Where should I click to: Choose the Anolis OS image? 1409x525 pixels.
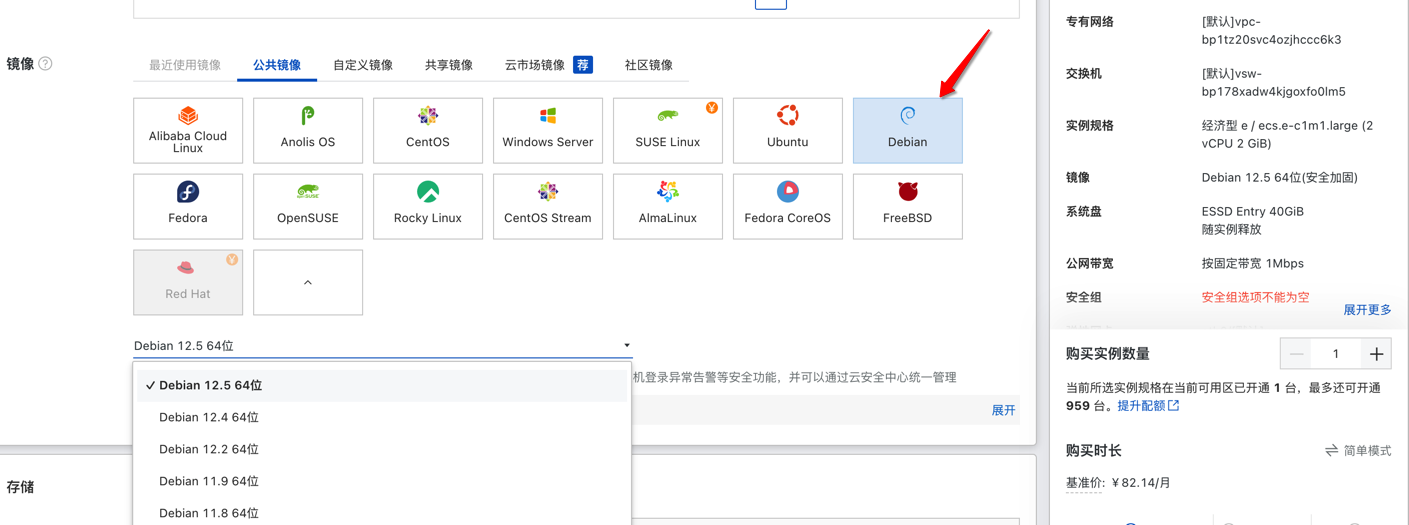(308, 130)
